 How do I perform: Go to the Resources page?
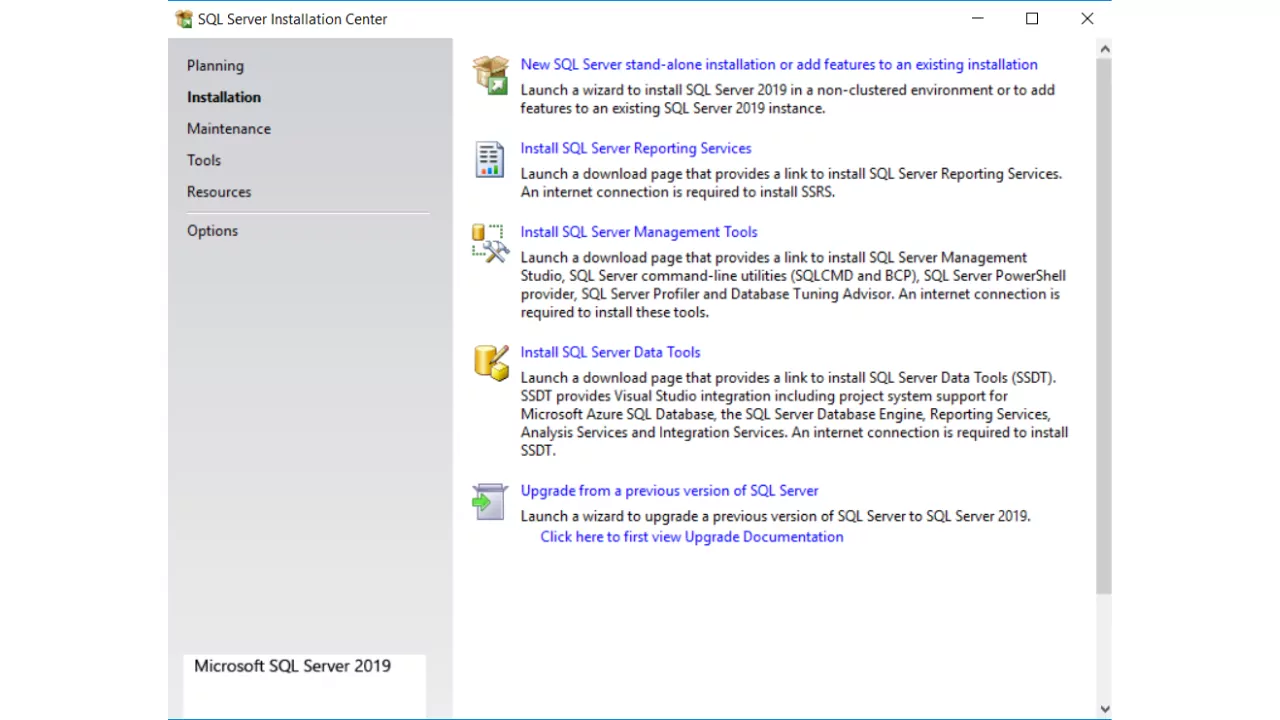coord(219,192)
